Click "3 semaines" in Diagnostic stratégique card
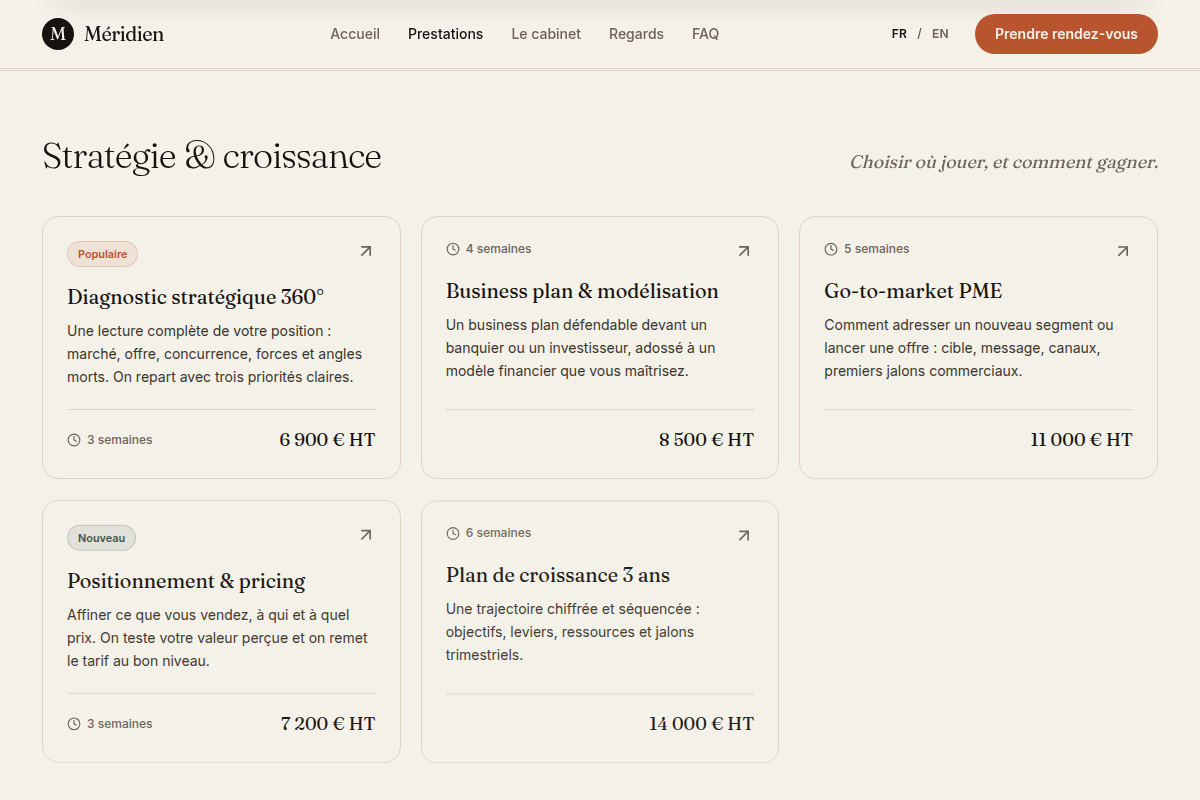Screen dimensions: 1200x800 (120, 440)
